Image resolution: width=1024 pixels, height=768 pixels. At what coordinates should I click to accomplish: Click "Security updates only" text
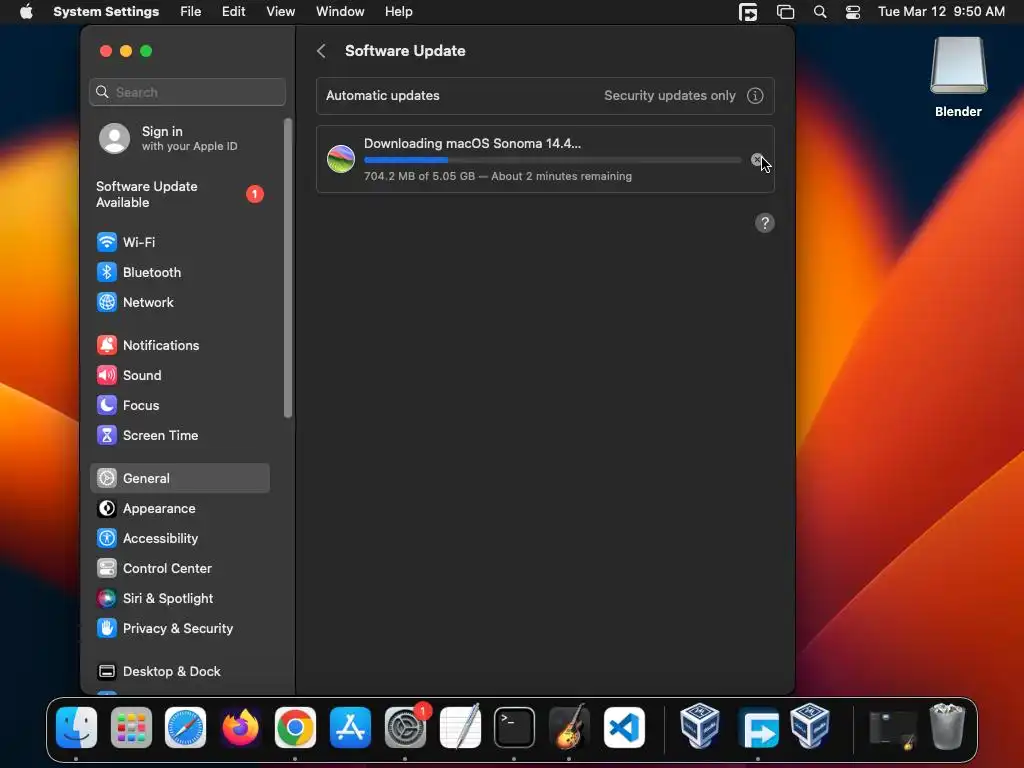[x=669, y=96]
